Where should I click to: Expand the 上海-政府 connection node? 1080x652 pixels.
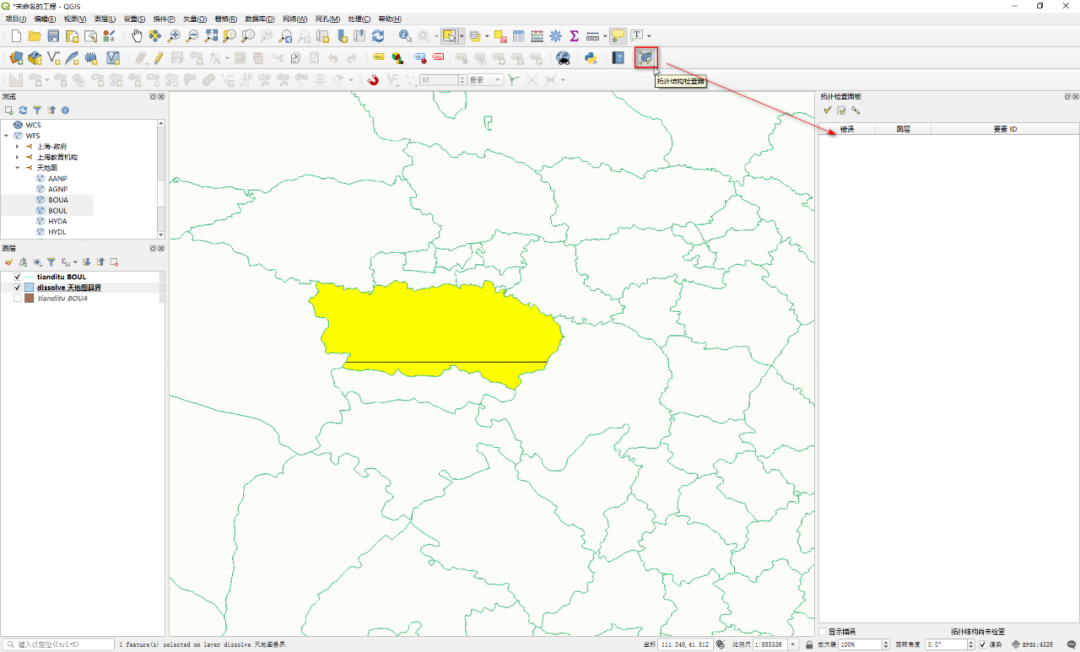point(17,147)
